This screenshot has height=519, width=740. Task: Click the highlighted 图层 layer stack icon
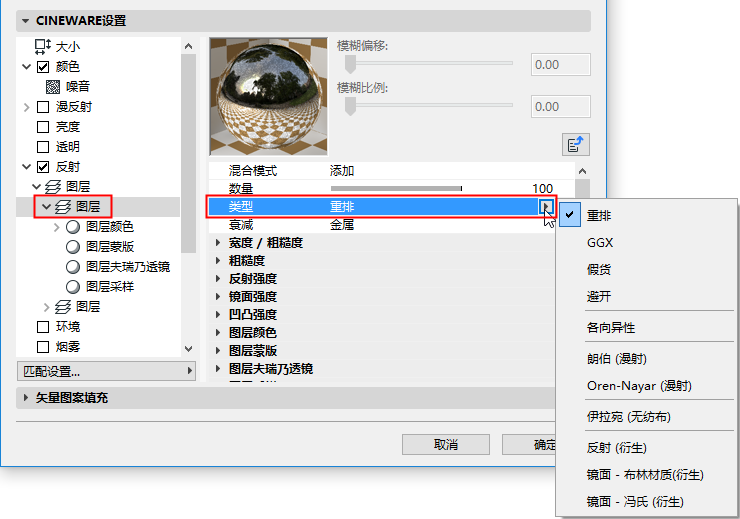pyautogui.click(x=63, y=207)
